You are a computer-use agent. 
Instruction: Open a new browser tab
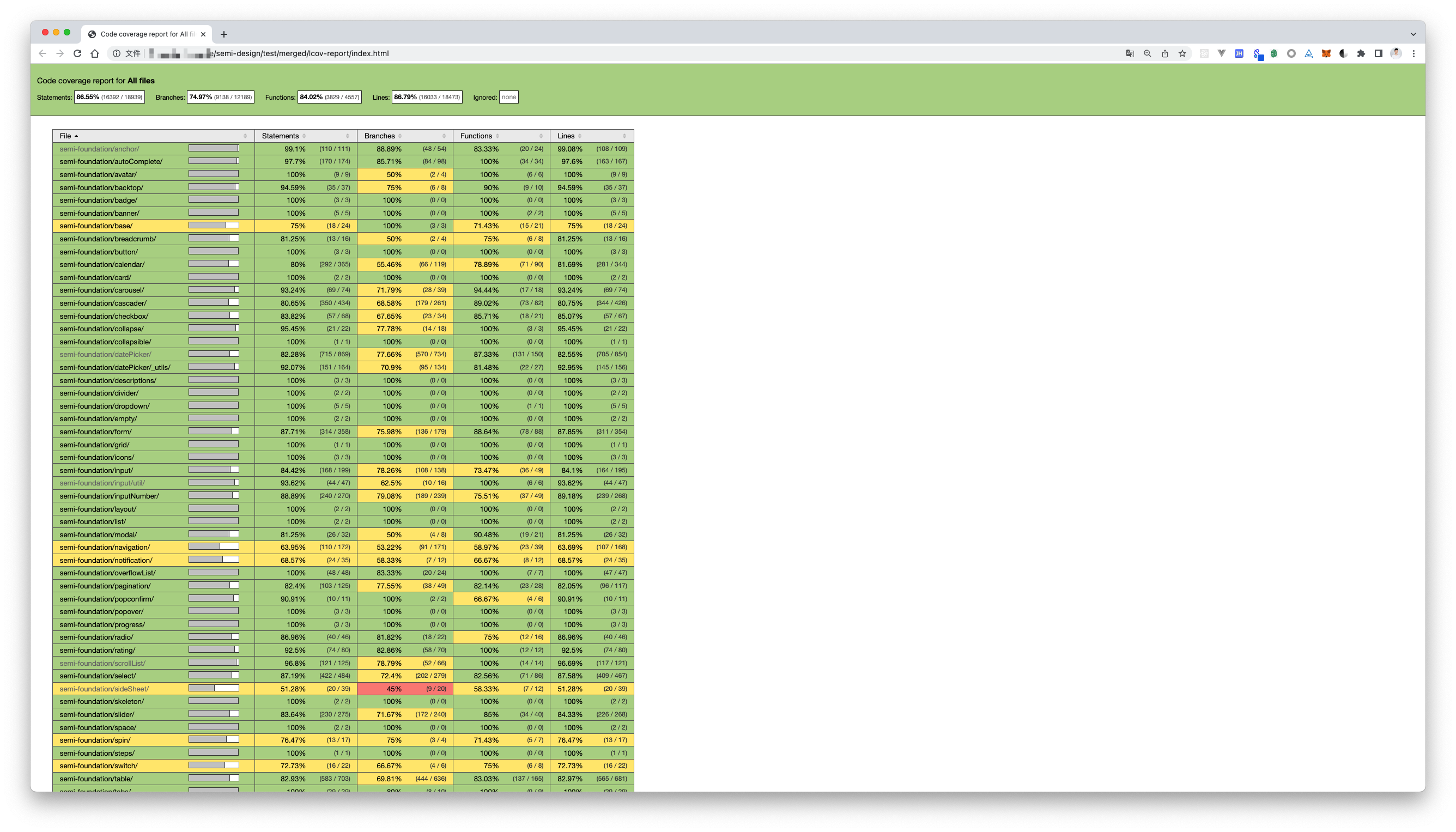point(223,34)
